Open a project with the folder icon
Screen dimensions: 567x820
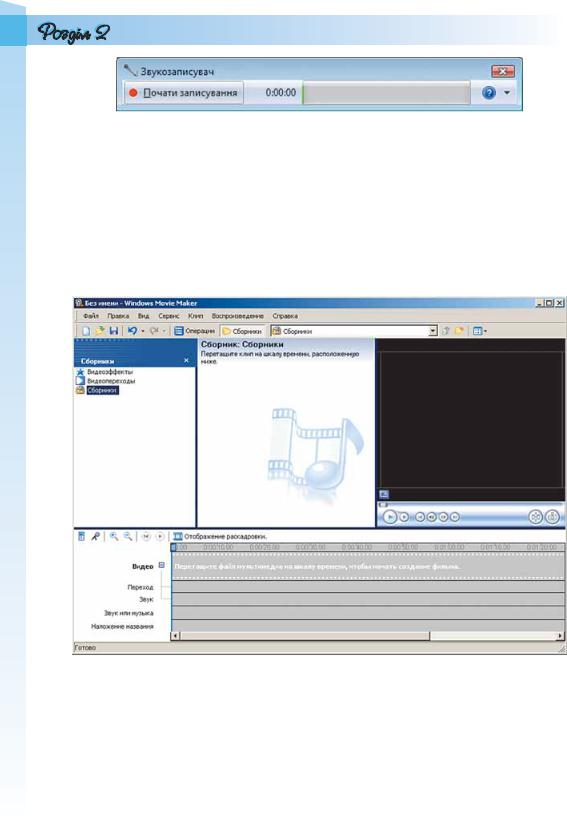pyautogui.click(x=99, y=331)
